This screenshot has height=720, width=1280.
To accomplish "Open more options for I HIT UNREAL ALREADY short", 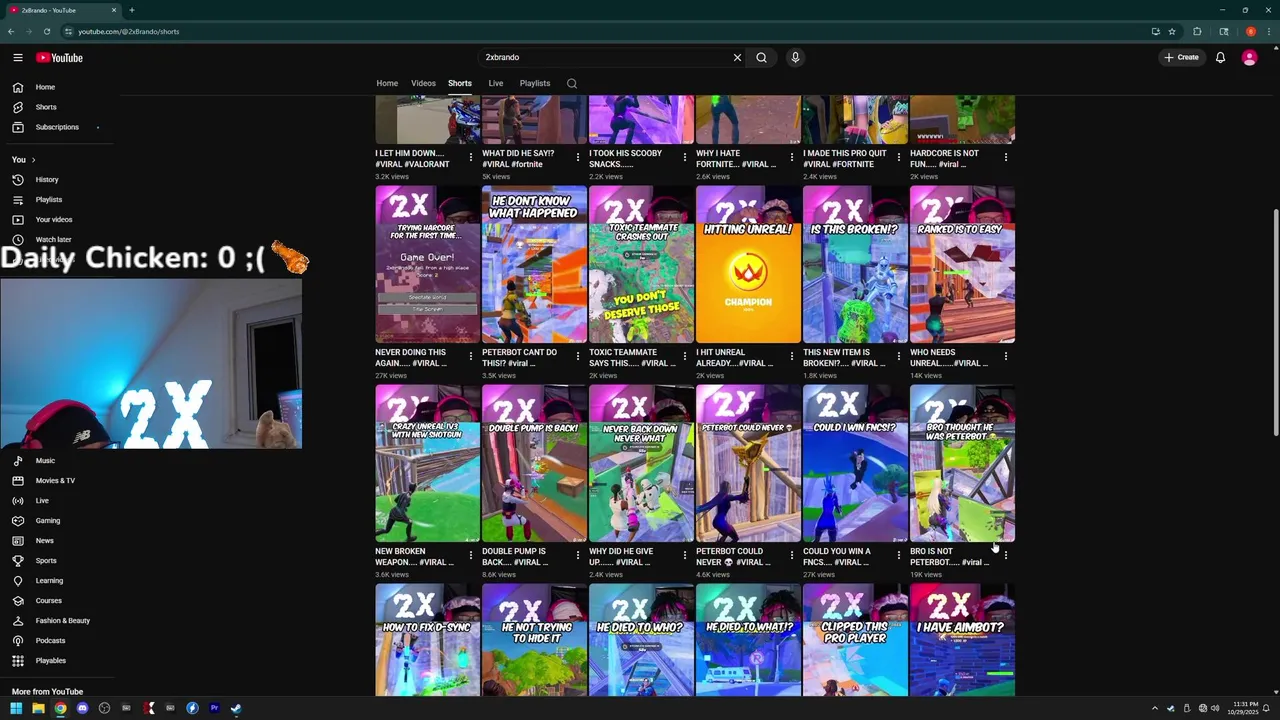I will coord(792,356).
